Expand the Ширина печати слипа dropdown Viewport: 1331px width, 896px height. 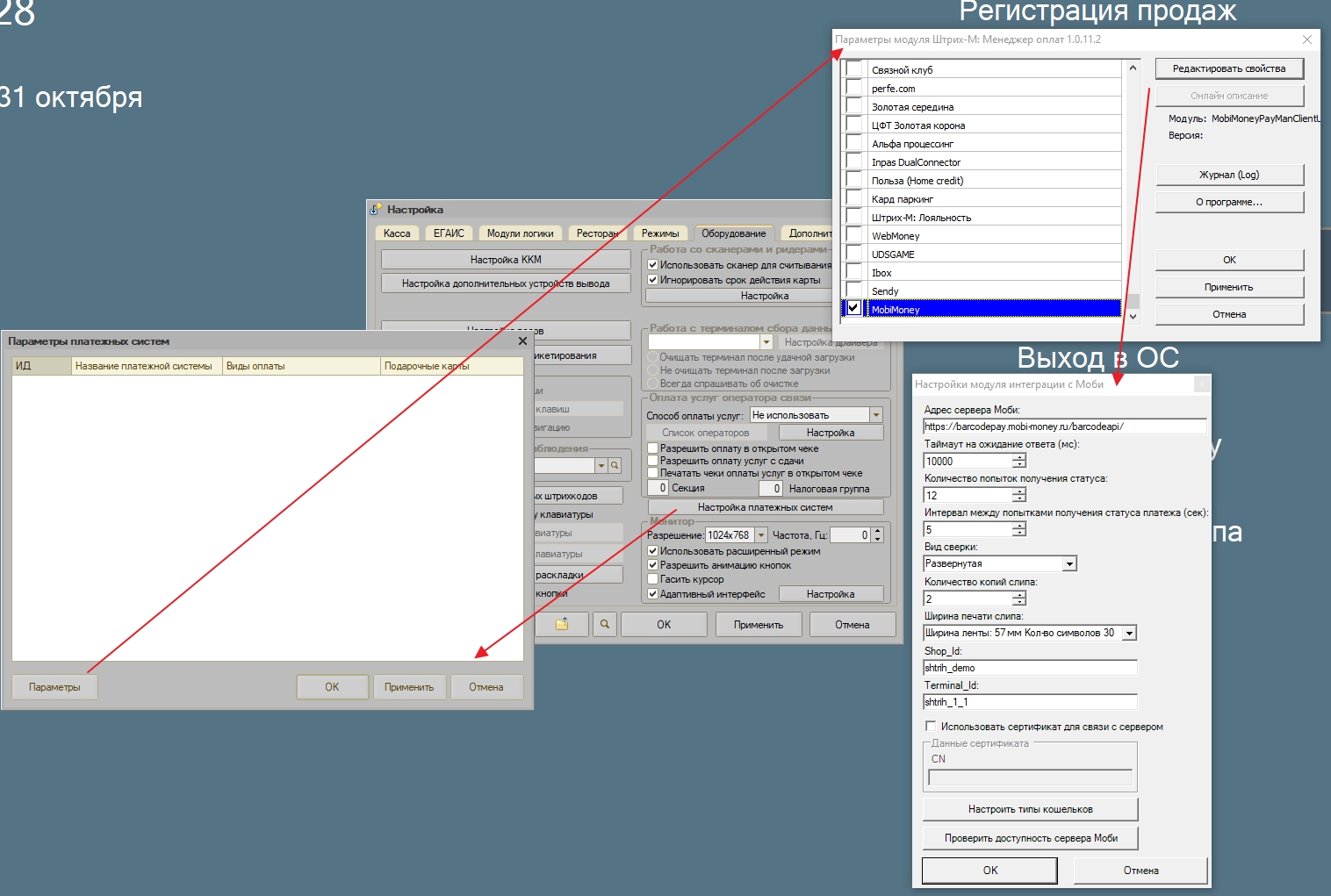[1129, 633]
